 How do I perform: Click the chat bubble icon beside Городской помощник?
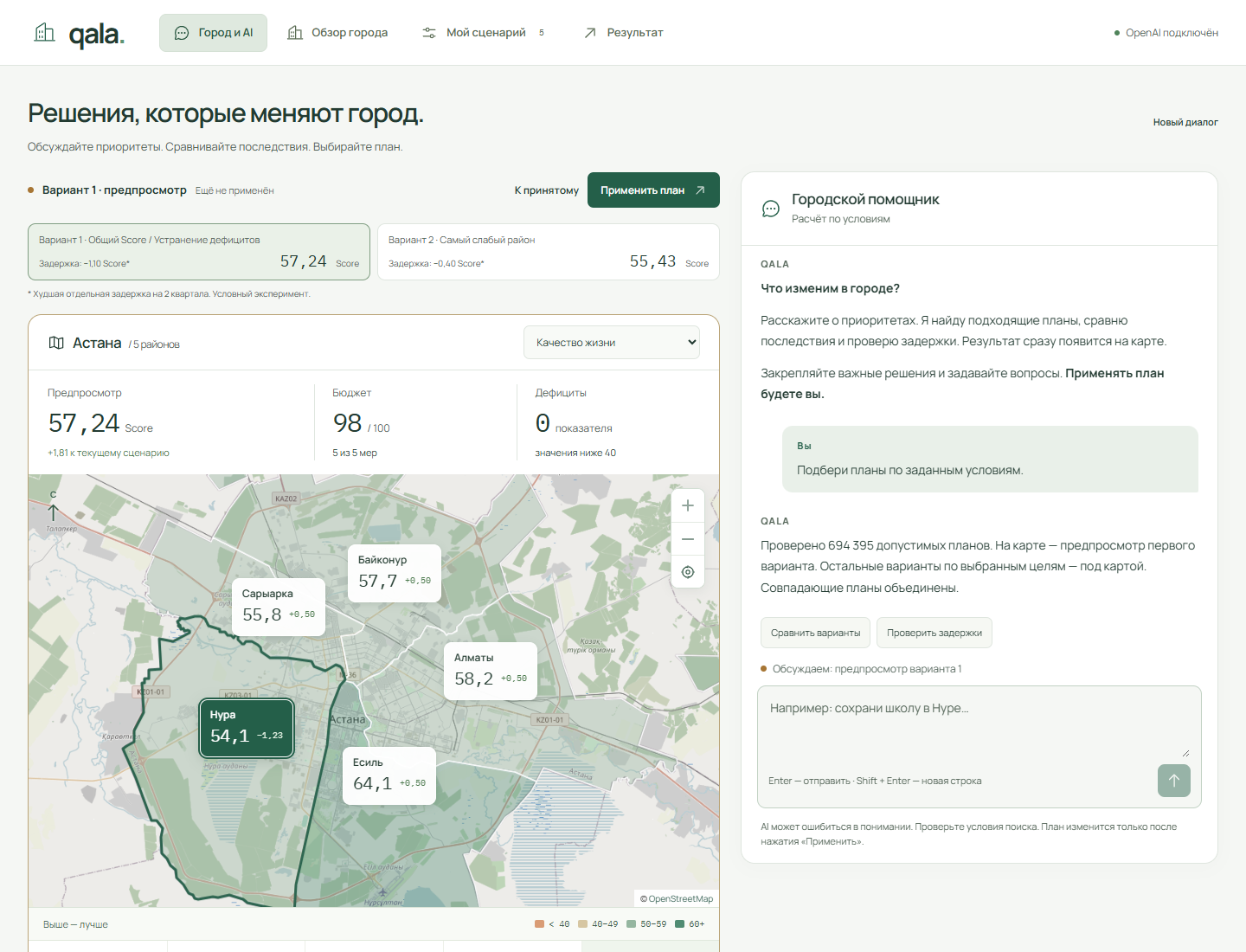tap(770, 209)
